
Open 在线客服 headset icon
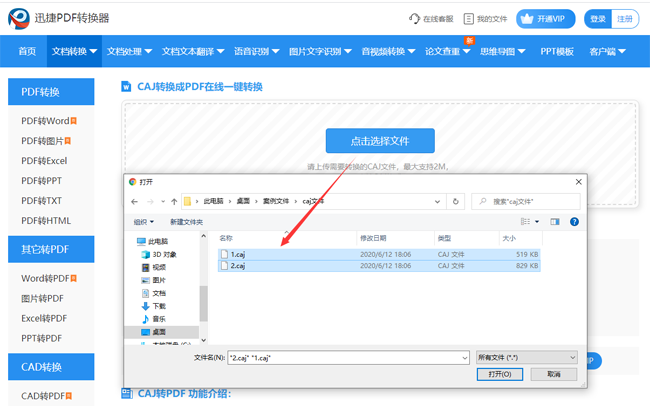(x=414, y=19)
